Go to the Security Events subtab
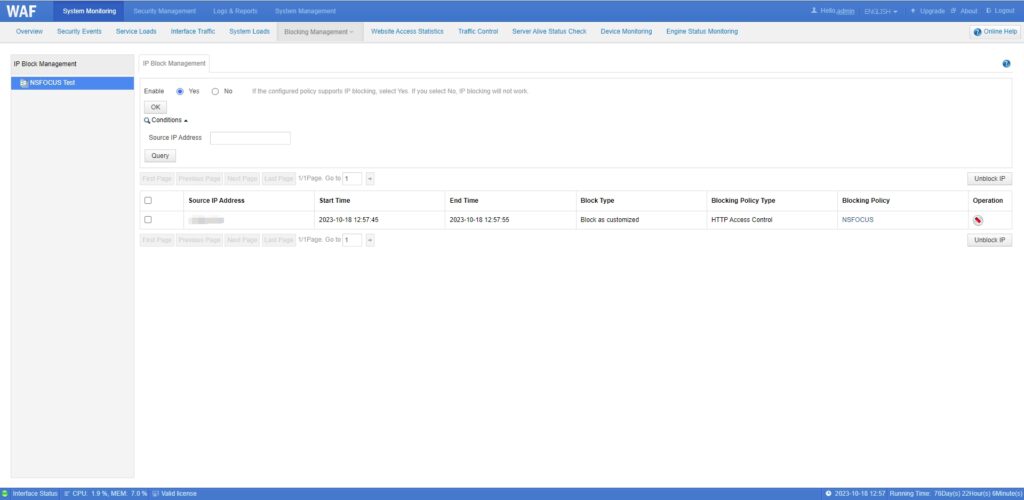This screenshot has height=500, width=1024. 79,31
